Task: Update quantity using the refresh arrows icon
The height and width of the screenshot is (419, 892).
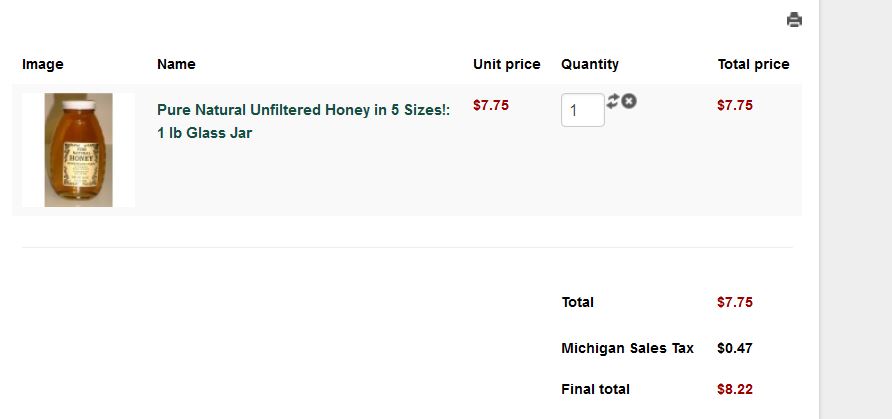Action: coord(613,101)
